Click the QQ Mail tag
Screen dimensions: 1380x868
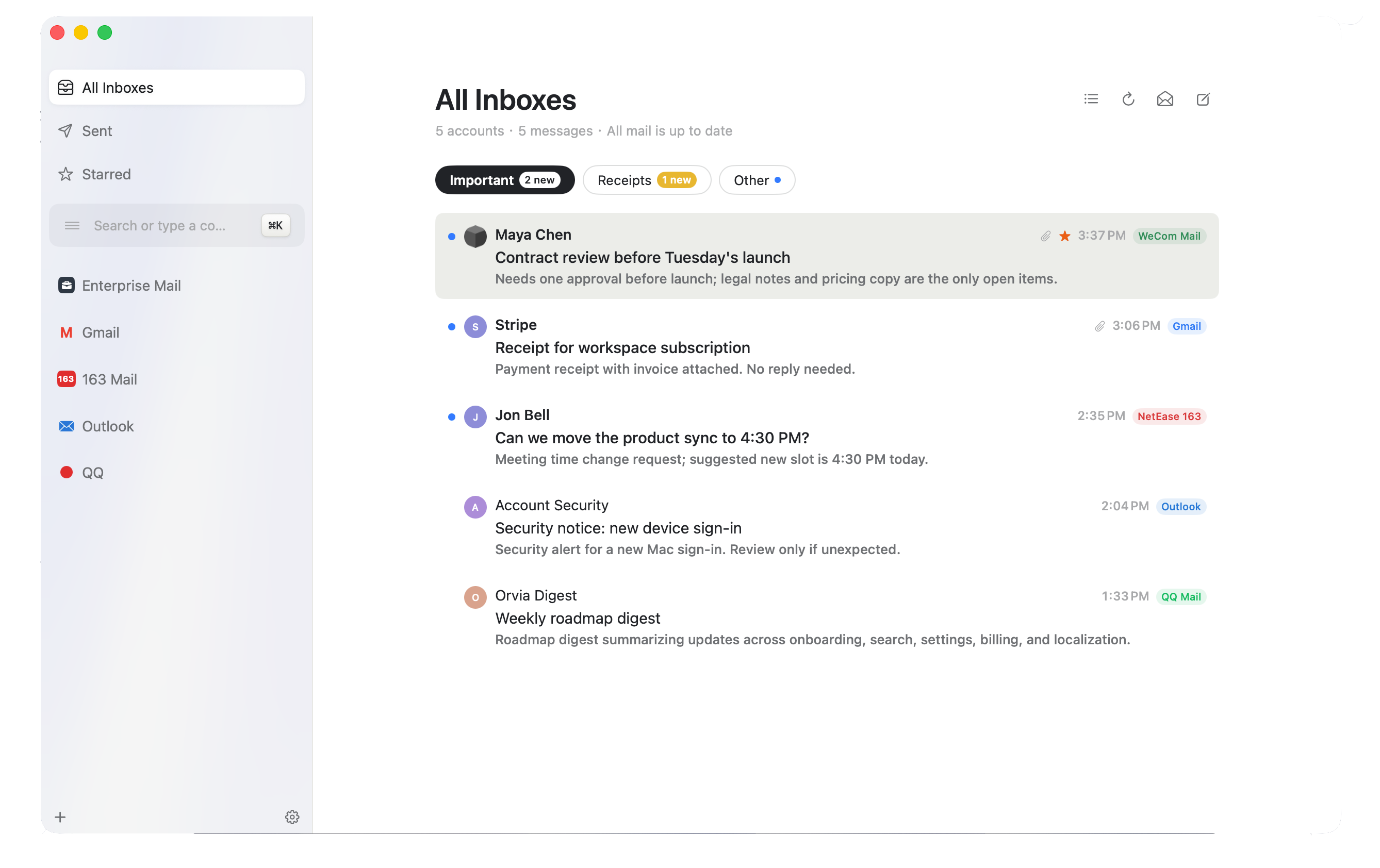pos(1180,597)
